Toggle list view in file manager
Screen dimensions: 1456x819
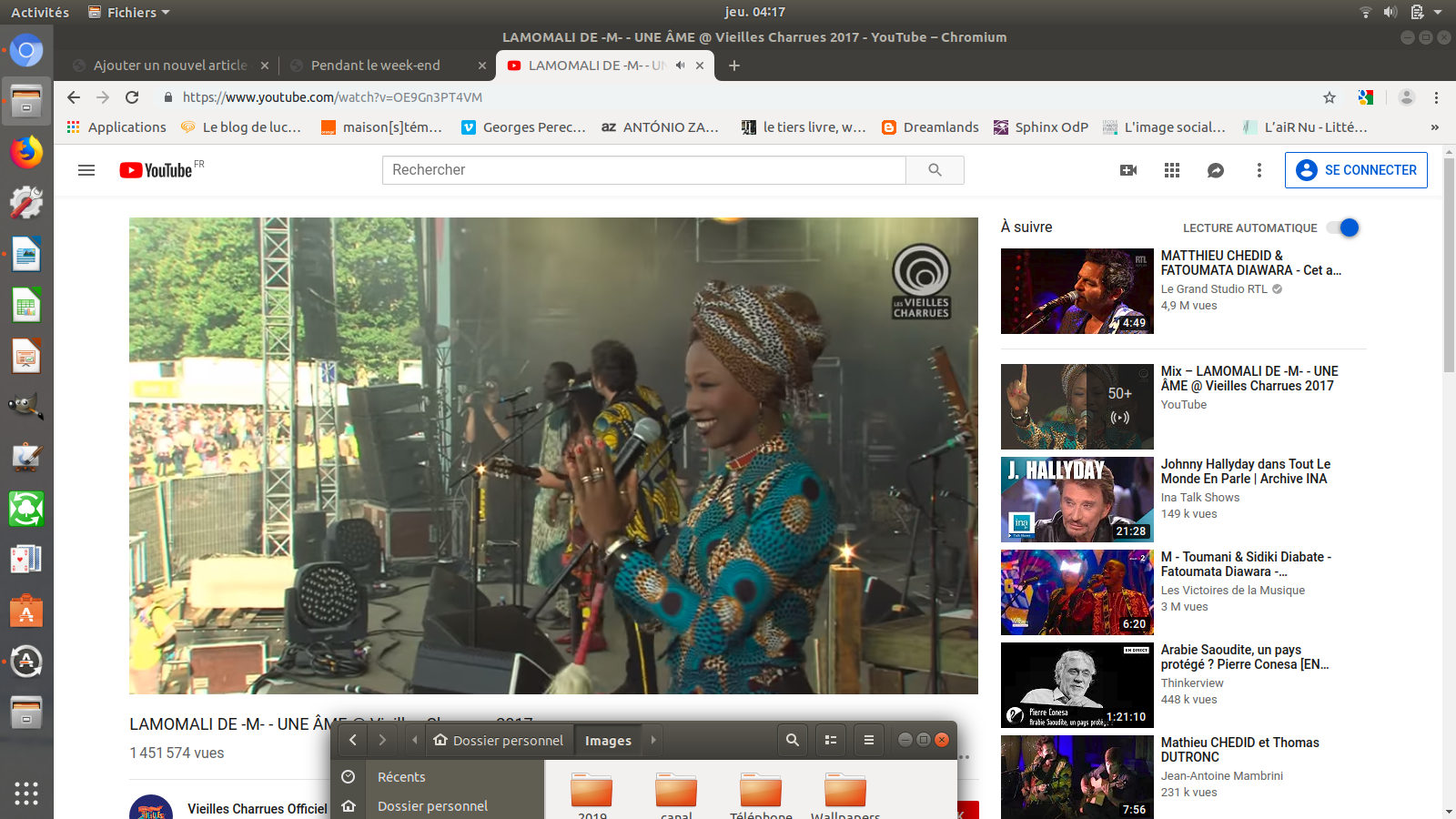pos(831,740)
